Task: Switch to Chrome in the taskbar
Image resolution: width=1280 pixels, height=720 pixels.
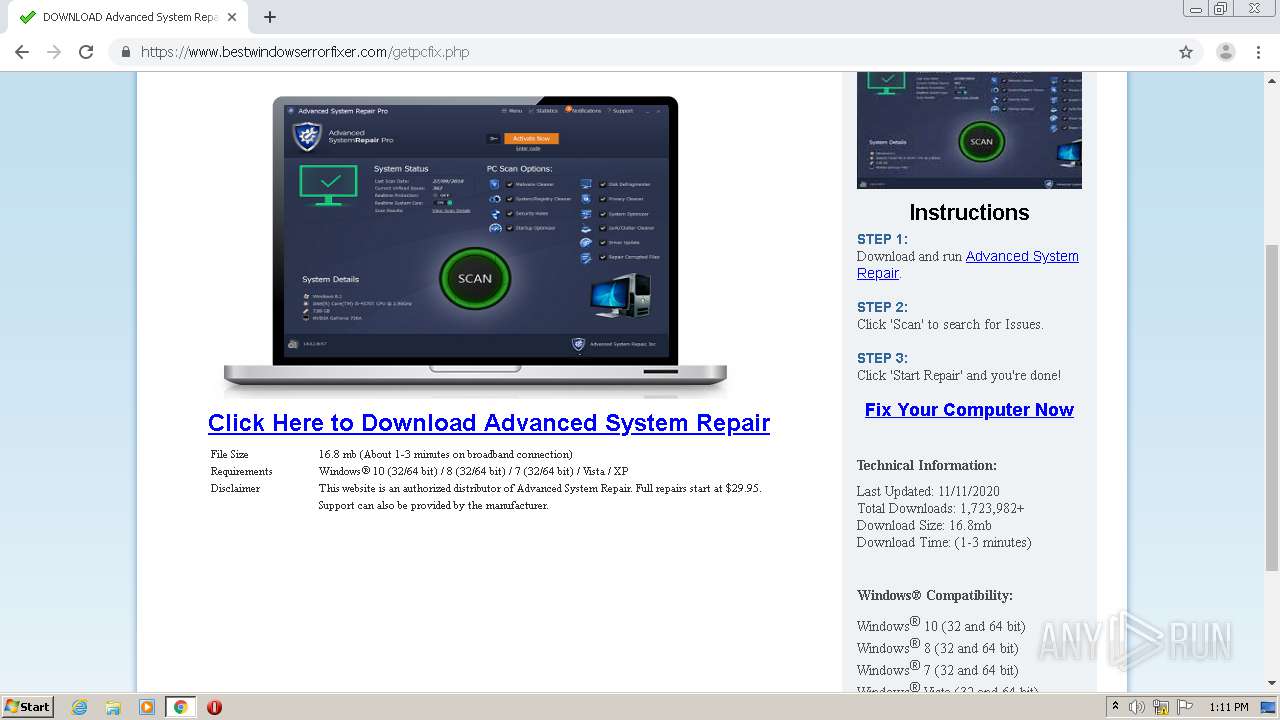Action: coord(180,707)
